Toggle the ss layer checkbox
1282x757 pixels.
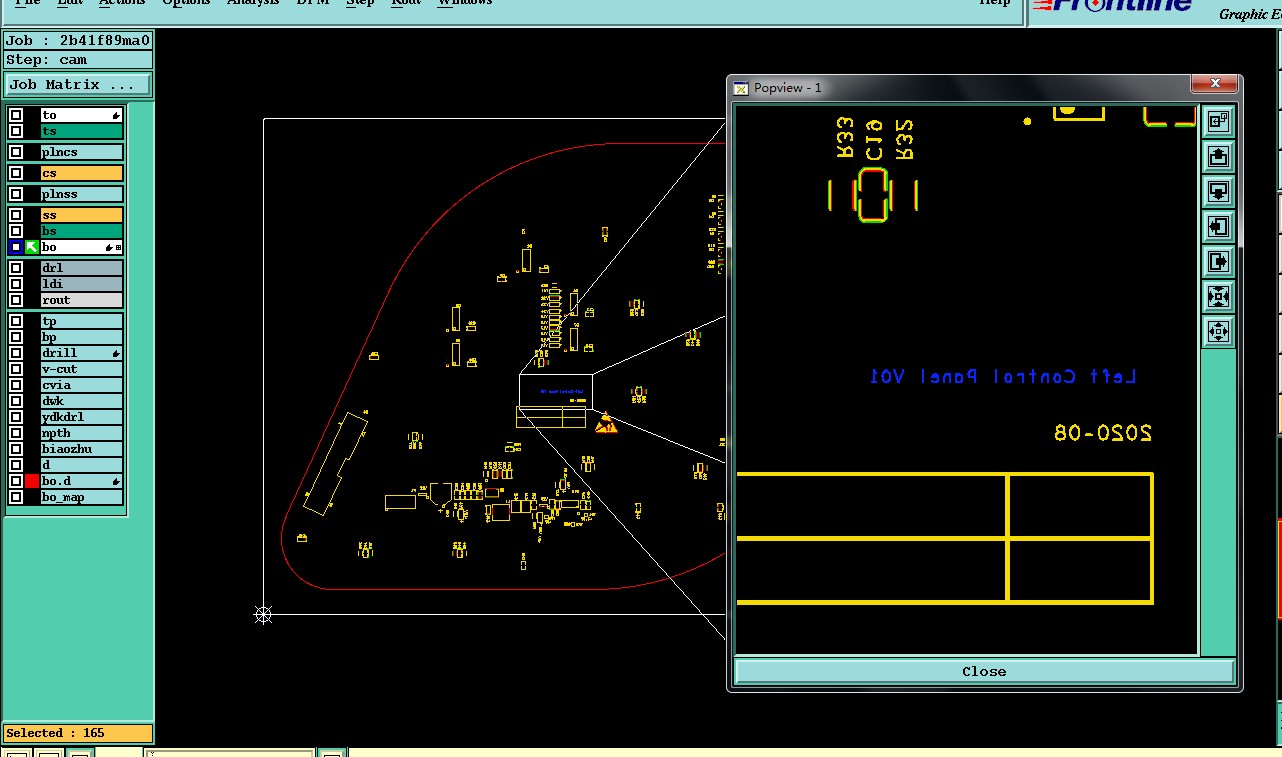click(16, 215)
